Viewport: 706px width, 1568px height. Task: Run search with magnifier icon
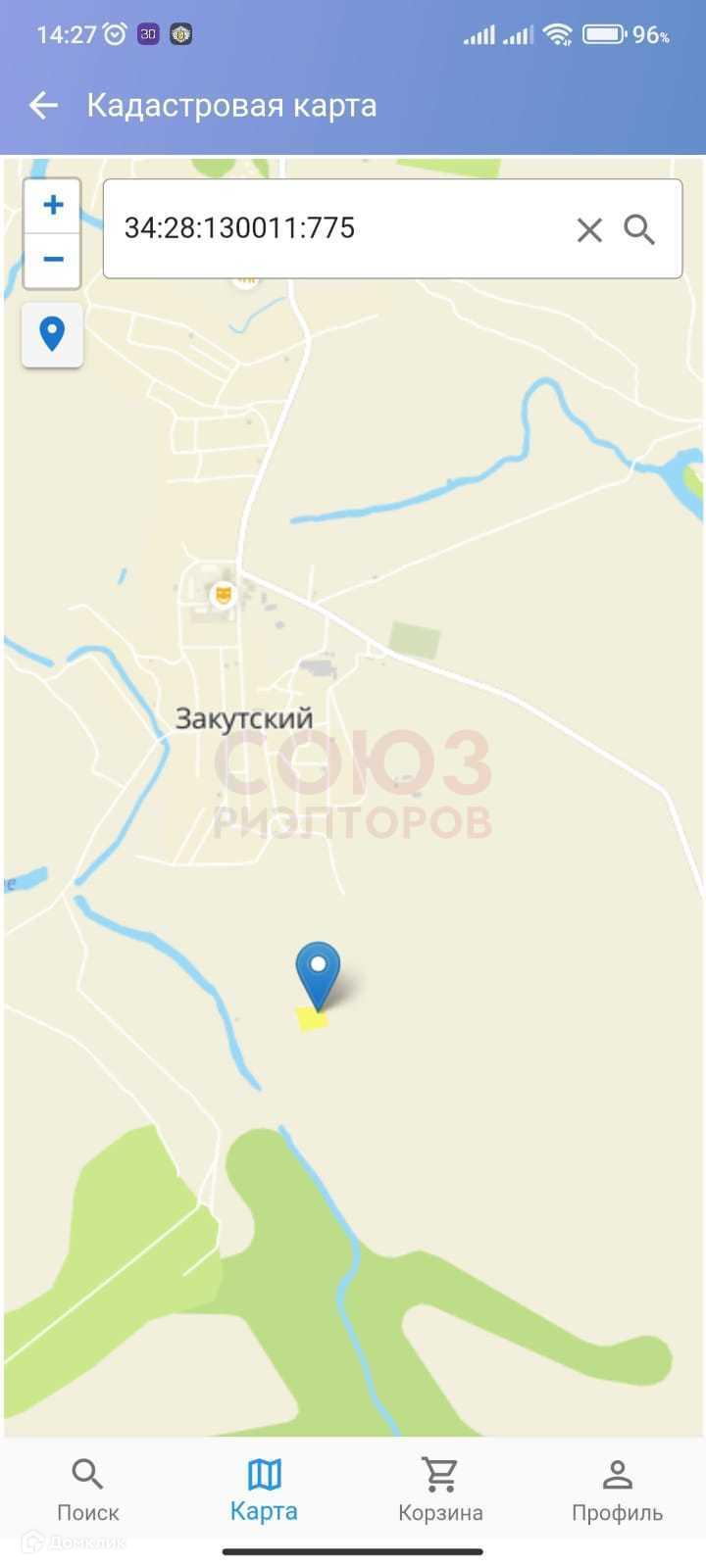click(x=639, y=229)
